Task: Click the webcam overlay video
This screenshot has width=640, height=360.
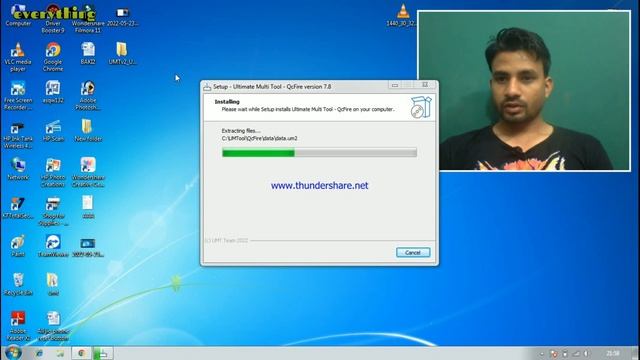Action: coord(524,91)
